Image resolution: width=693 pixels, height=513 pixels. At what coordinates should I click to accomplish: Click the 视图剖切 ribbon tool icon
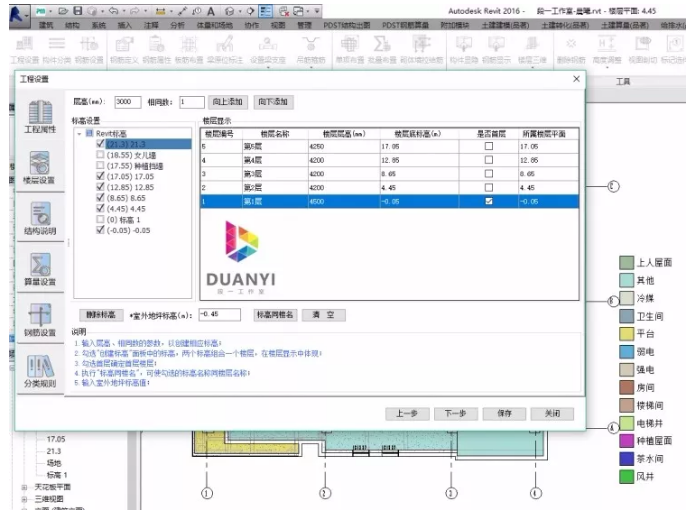point(643,44)
